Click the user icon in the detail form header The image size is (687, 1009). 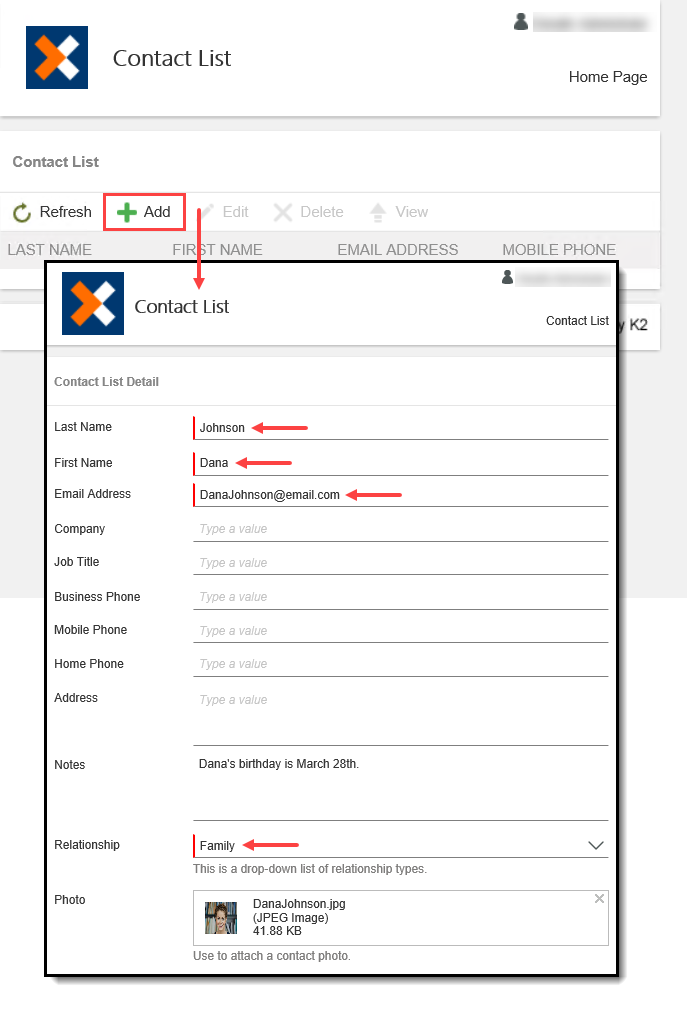coord(508,277)
